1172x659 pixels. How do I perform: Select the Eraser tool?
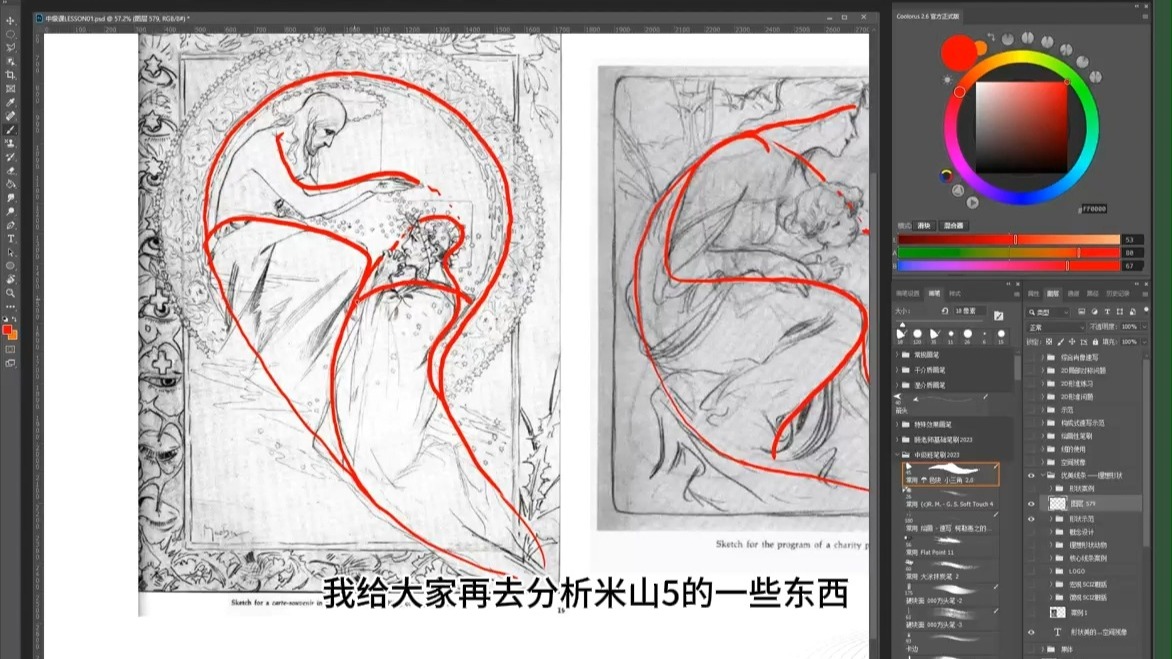[10, 170]
